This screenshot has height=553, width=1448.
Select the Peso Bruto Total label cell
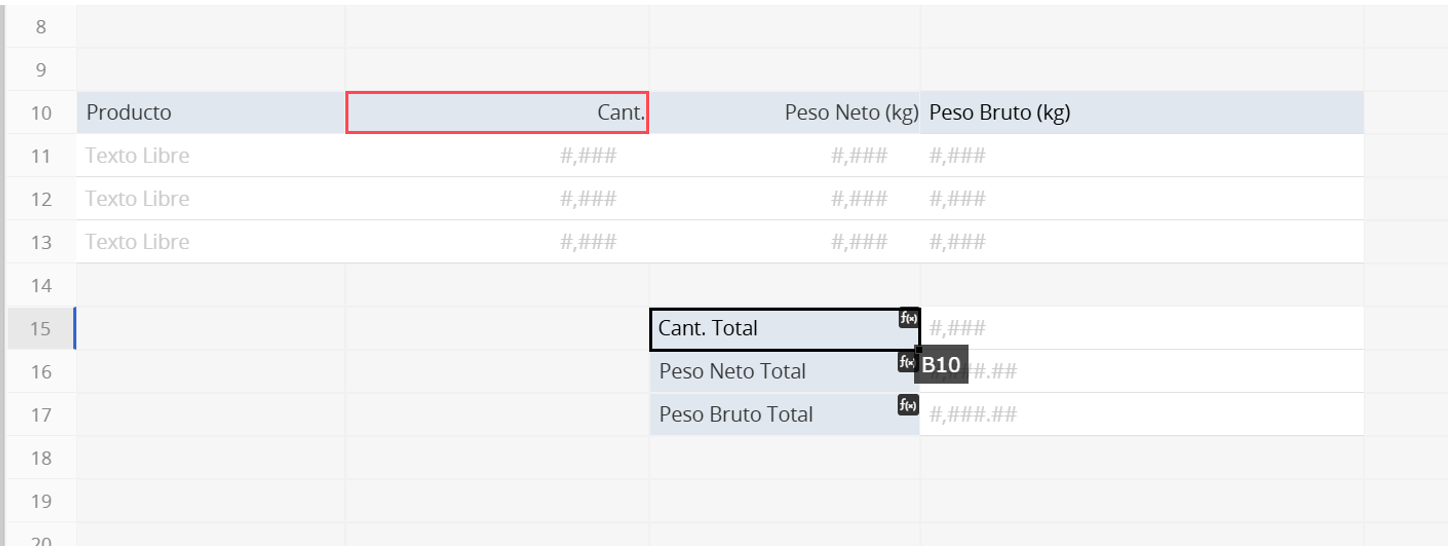point(785,414)
